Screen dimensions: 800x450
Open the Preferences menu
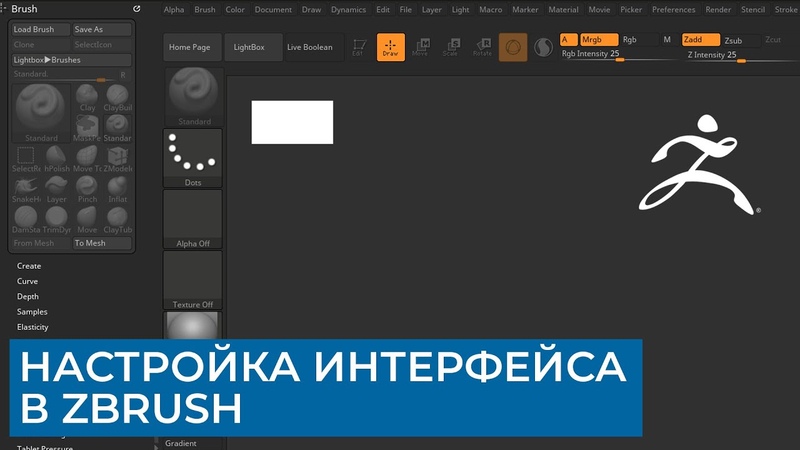(673, 9)
